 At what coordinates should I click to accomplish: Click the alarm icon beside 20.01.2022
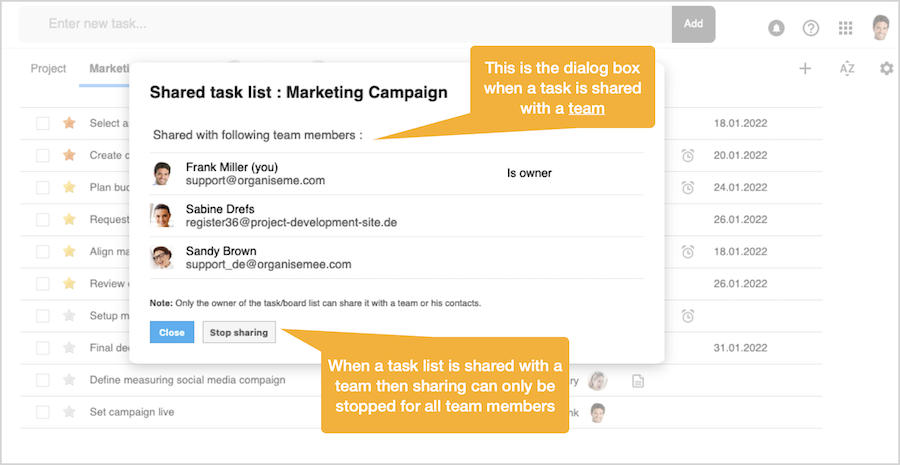(688, 155)
